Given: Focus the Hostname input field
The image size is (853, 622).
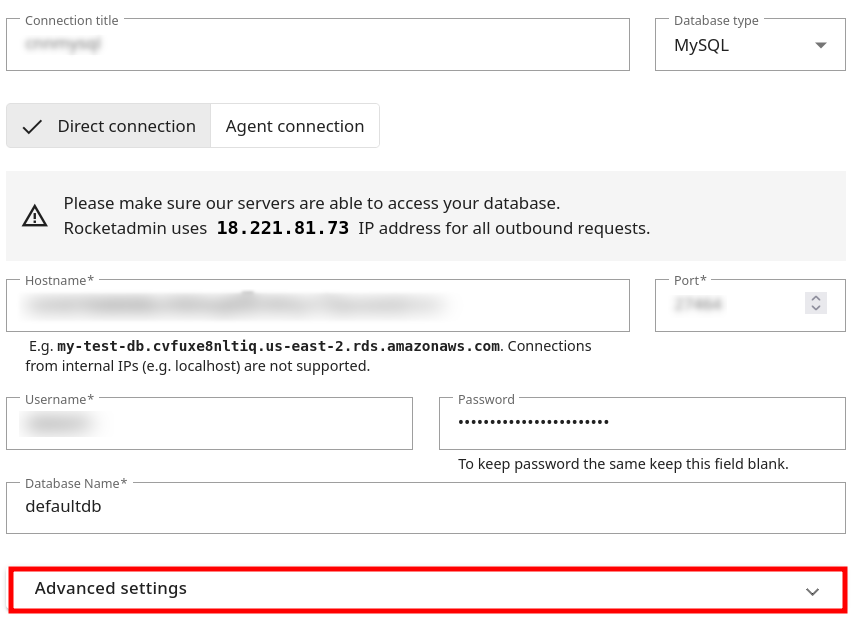Looking at the screenshot, I should click(317, 304).
